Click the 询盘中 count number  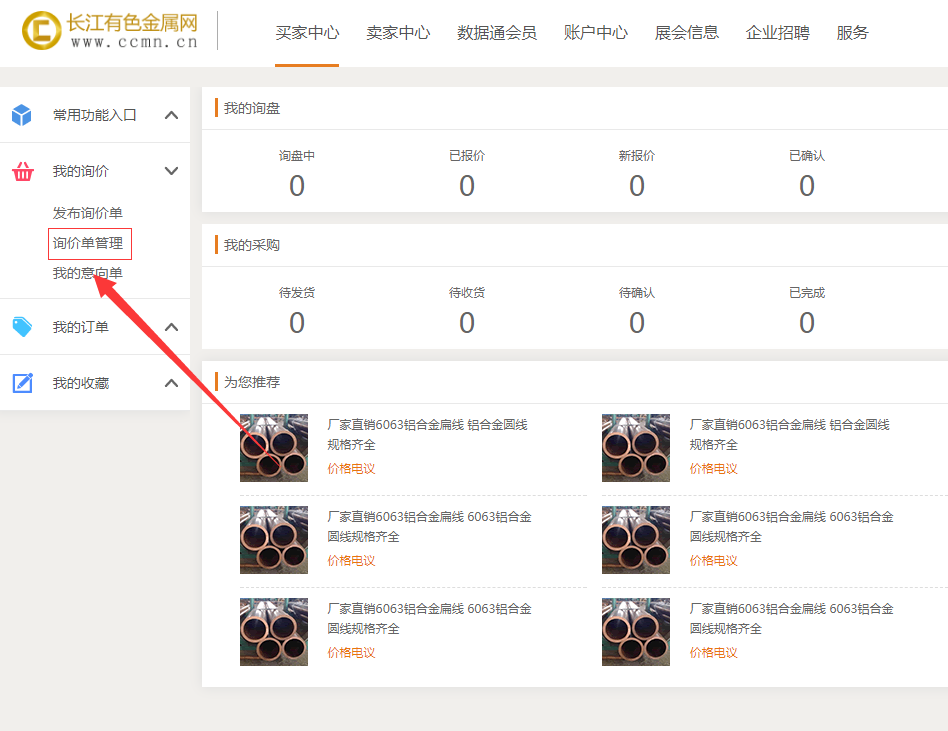(x=297, y=186)
